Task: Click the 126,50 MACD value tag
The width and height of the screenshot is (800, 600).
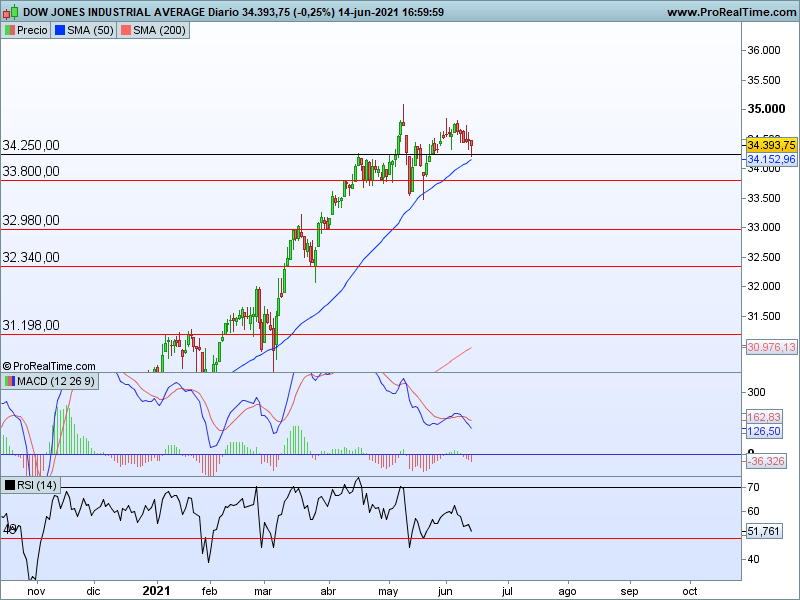Action: 764,432
